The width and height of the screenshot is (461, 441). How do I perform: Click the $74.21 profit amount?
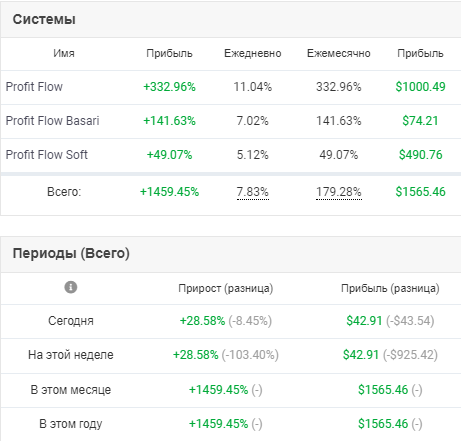pyautogui.click(x=420, y=121)
